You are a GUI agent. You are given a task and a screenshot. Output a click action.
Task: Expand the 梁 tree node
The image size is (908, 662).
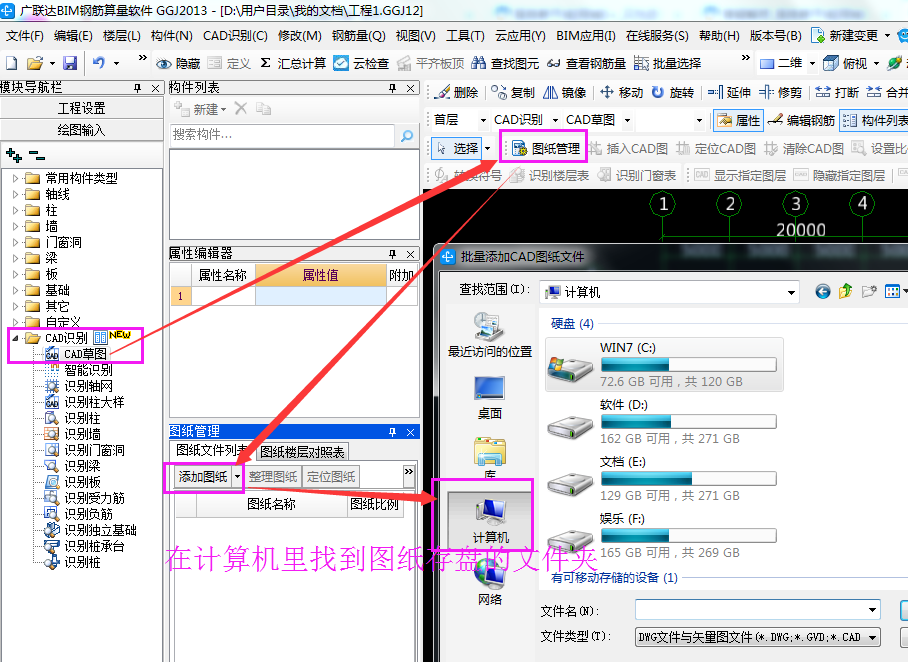(x=16, y=258)
